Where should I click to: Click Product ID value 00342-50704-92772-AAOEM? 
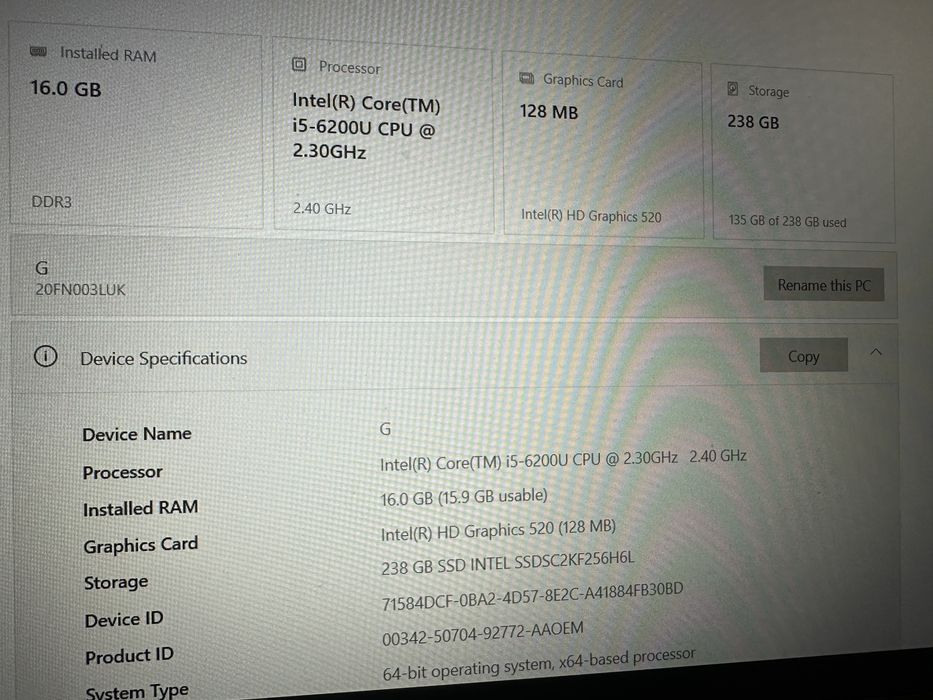tap(483, 633)
